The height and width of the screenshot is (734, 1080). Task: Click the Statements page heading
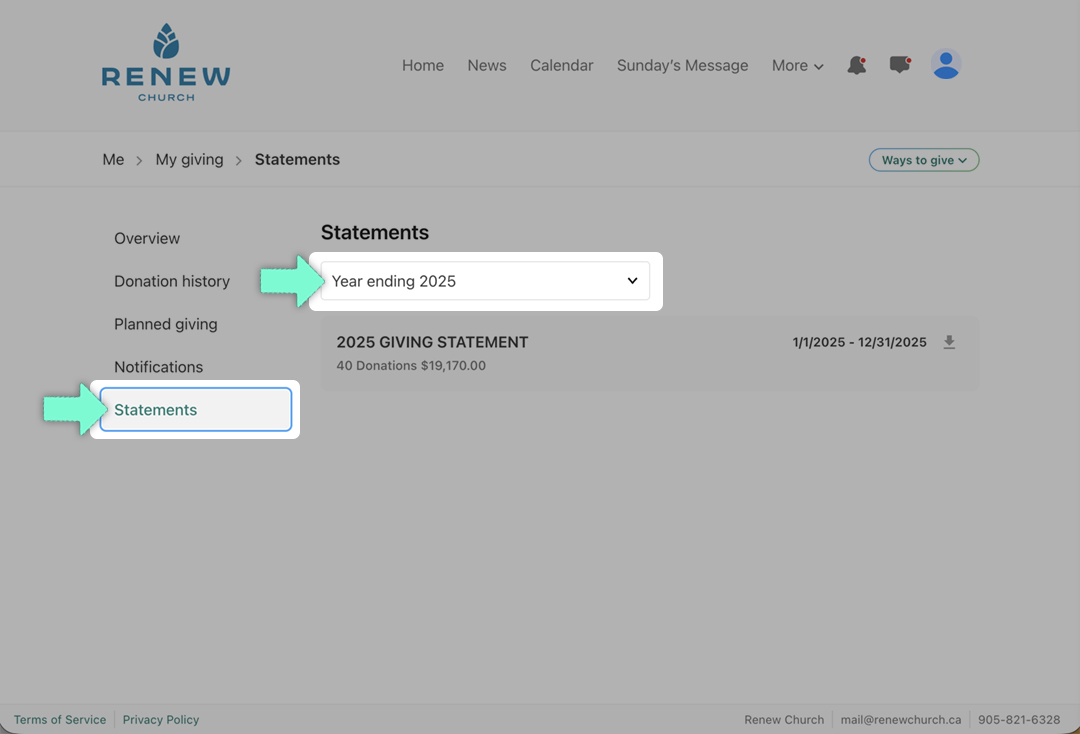click(x=375, y=233)
